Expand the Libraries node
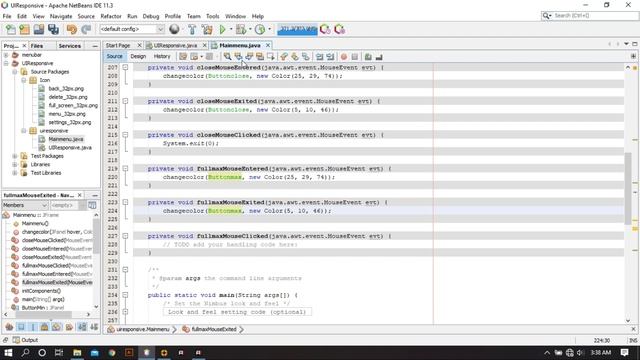 [x=15, y=164]
